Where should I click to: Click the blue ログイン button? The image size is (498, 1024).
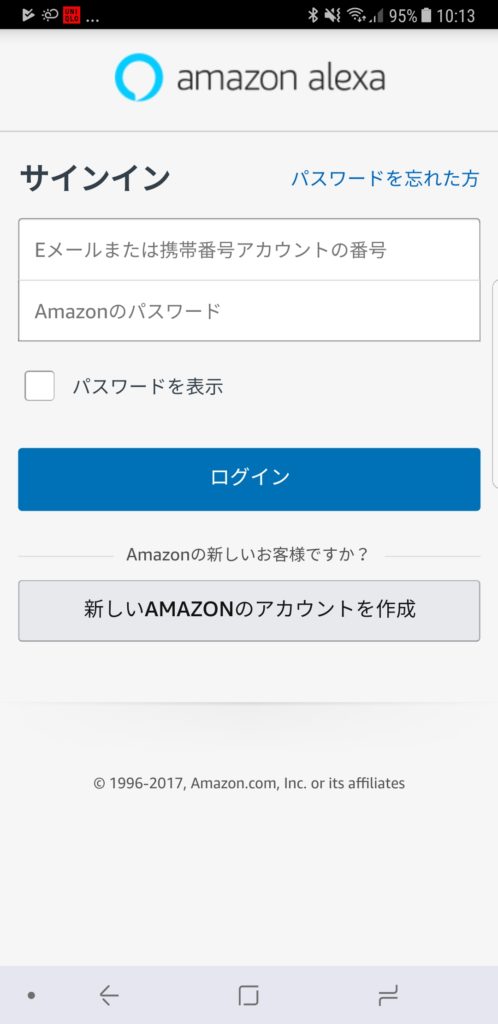[249, 479]
